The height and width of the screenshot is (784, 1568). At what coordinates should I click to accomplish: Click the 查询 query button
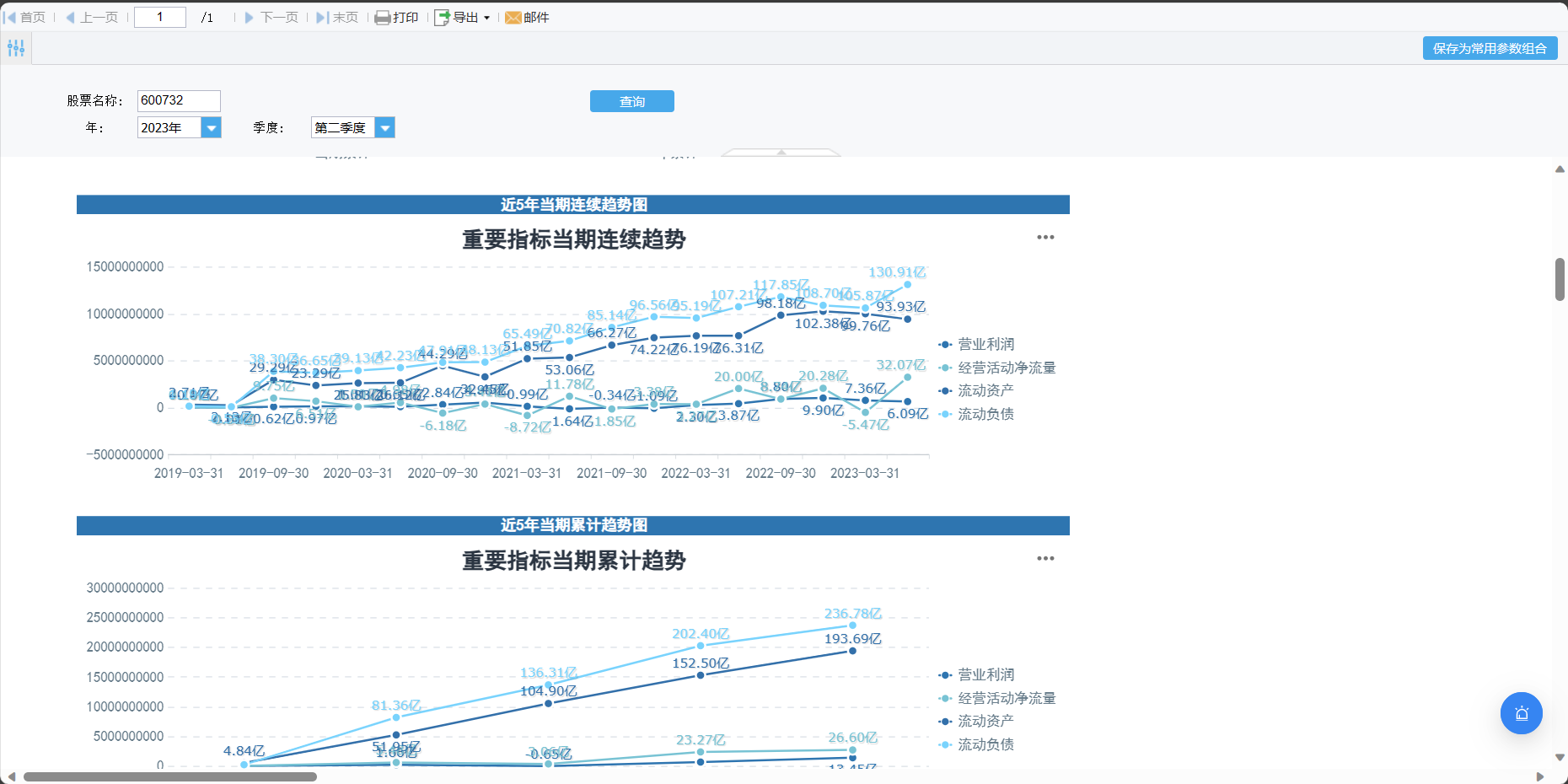tap(632, 101)
